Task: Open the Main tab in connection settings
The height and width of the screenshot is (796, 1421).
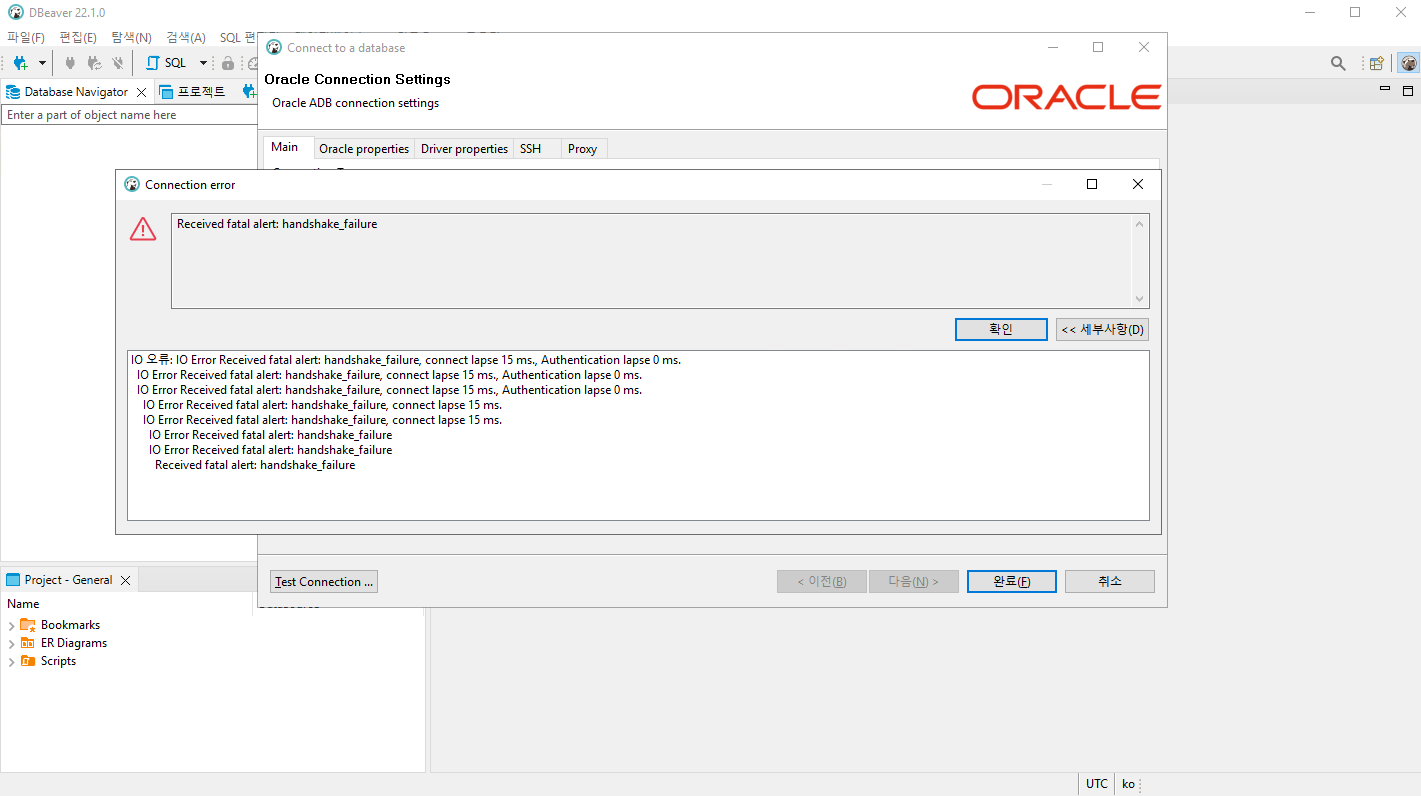Action: [x=284, y=147]
